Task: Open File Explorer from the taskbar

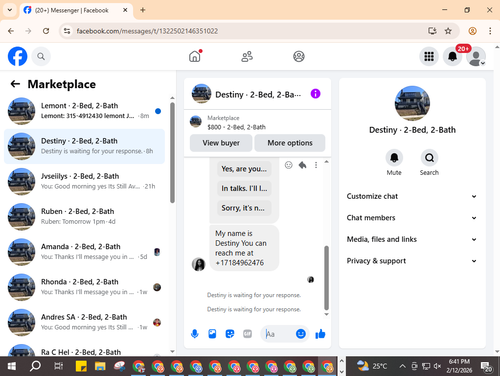Action: click(x=100, y=366)
